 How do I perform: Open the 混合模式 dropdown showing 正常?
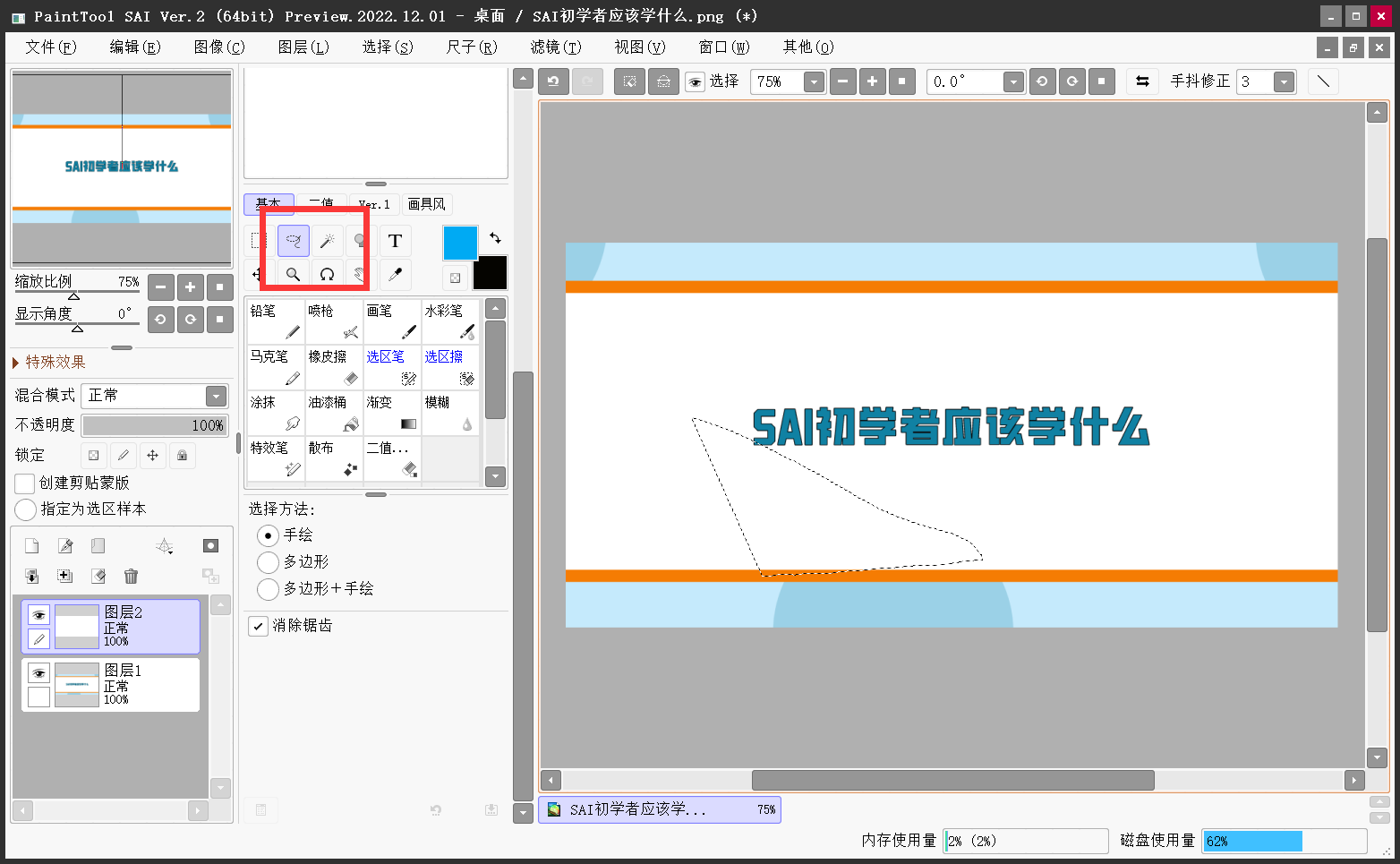tap(155, 396)
